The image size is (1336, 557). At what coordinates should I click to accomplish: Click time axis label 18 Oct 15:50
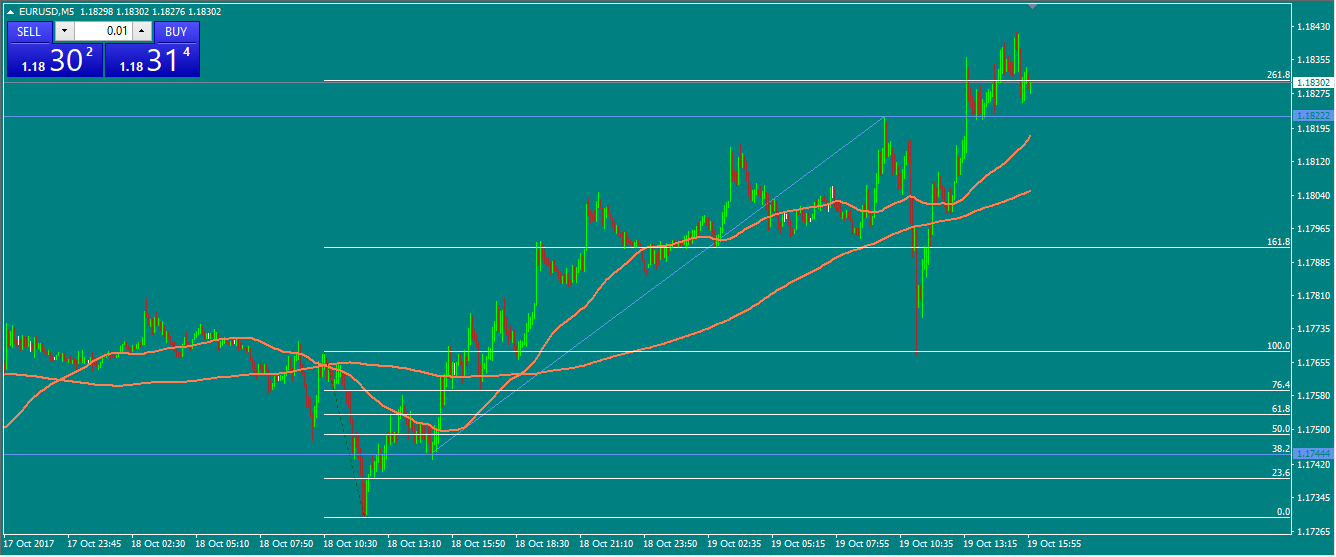click(478, 545)
